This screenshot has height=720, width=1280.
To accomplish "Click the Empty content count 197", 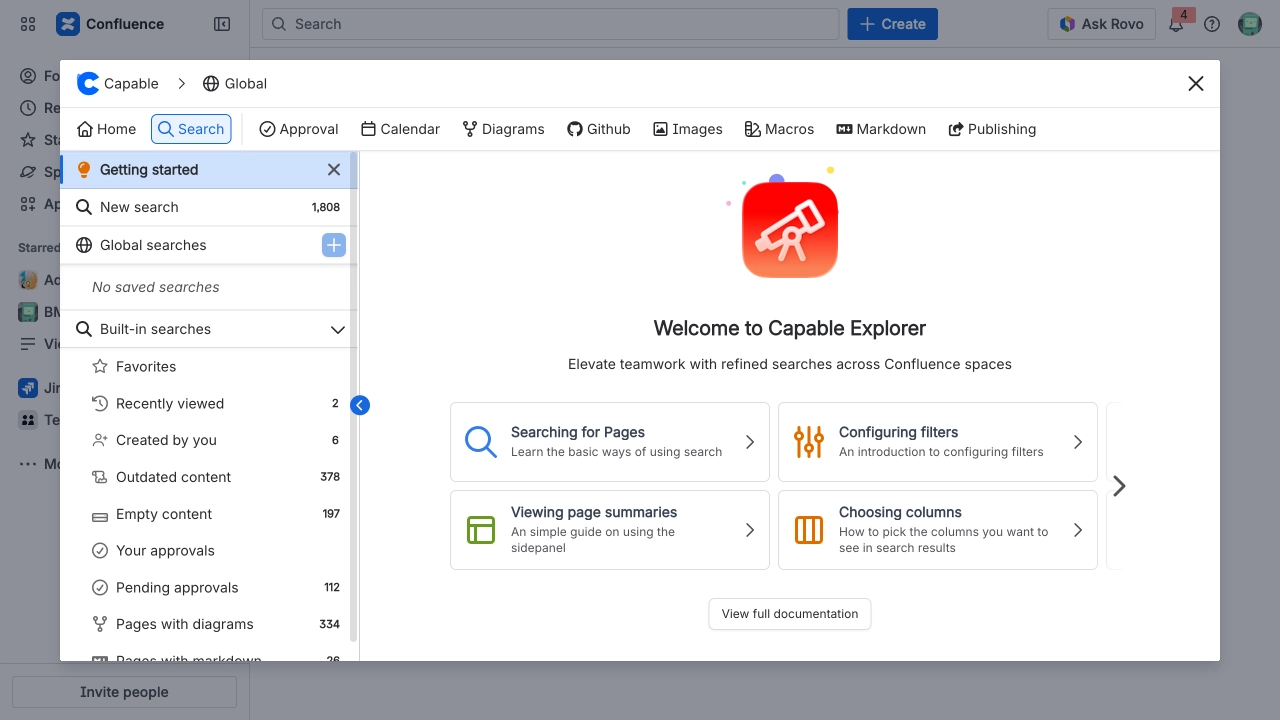I will click(331, 514).
